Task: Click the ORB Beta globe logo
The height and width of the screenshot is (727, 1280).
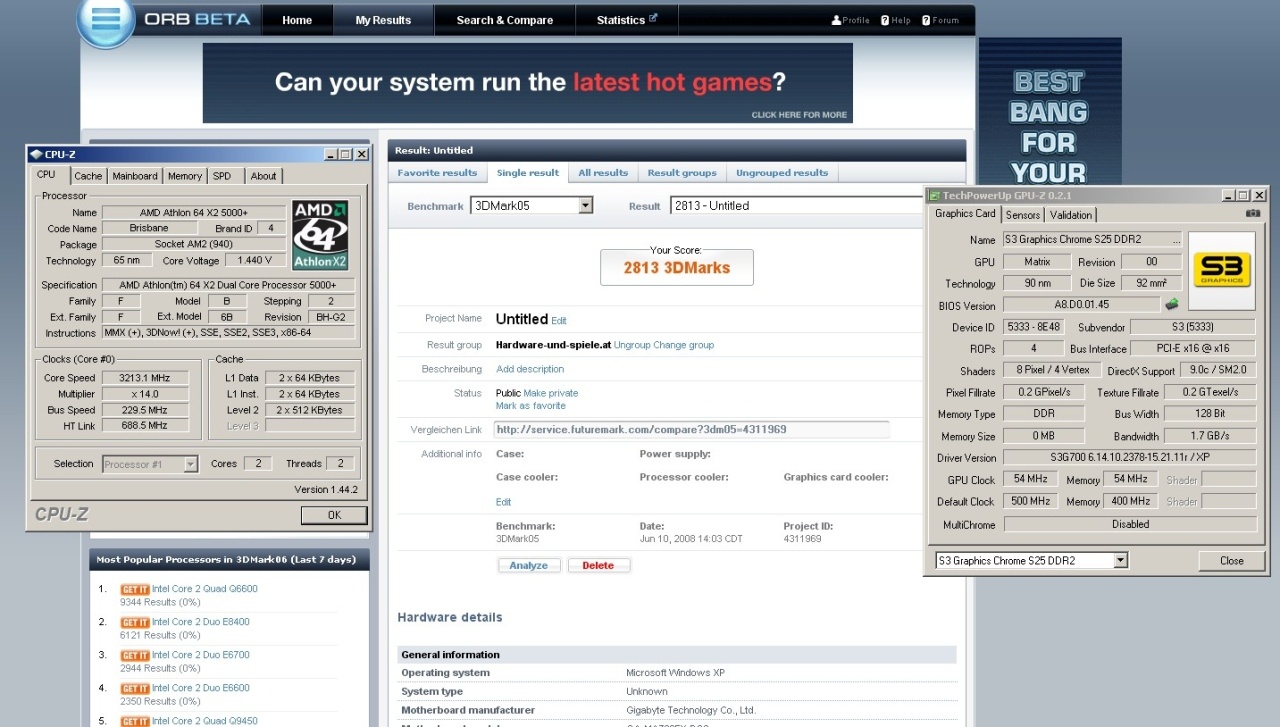Action: pos(106,22)
